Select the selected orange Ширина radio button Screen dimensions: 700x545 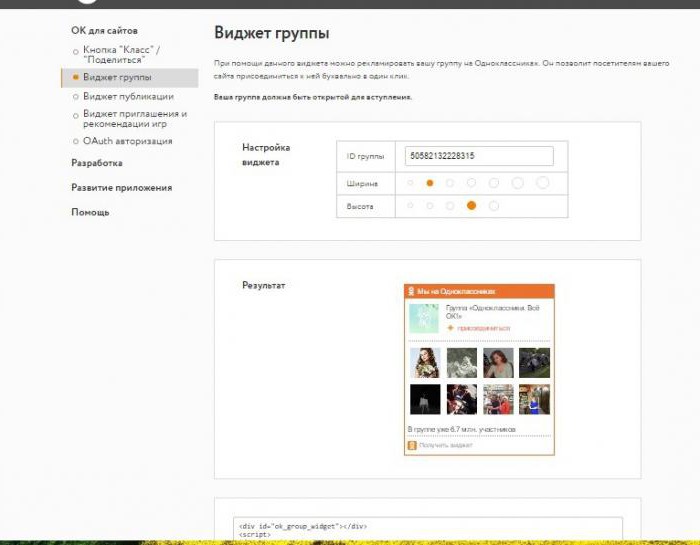pyautogui.click(x=429, y=183)
